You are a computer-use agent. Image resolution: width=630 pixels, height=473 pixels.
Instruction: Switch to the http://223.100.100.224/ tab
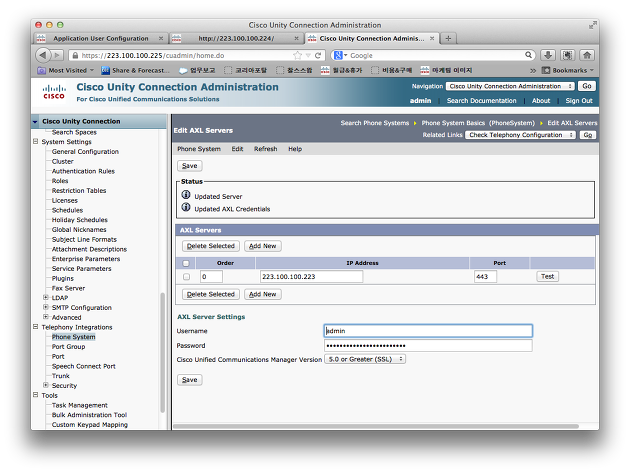(x=236, y=38)
